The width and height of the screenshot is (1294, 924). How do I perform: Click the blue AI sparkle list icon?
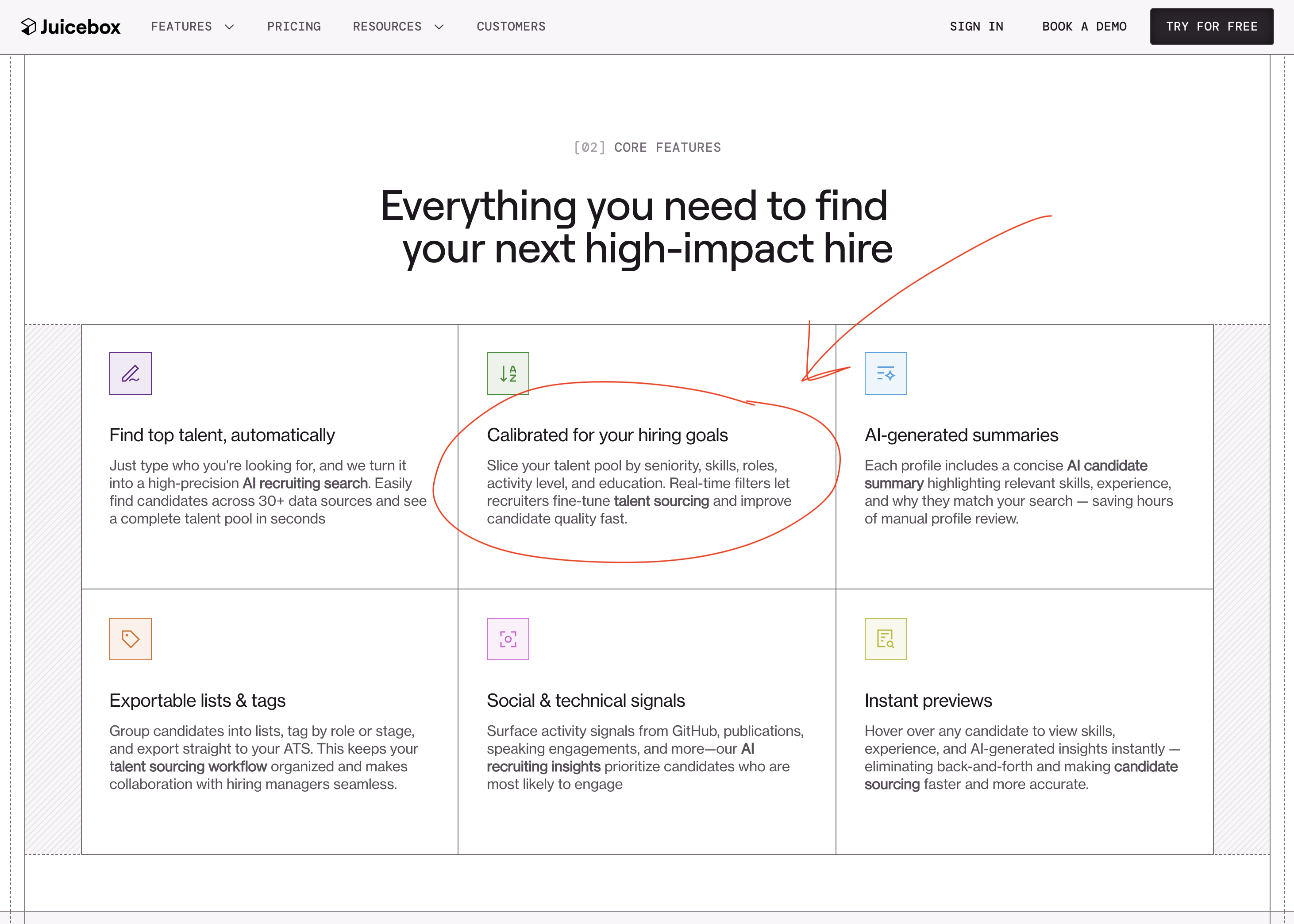[x=886, y=374]
